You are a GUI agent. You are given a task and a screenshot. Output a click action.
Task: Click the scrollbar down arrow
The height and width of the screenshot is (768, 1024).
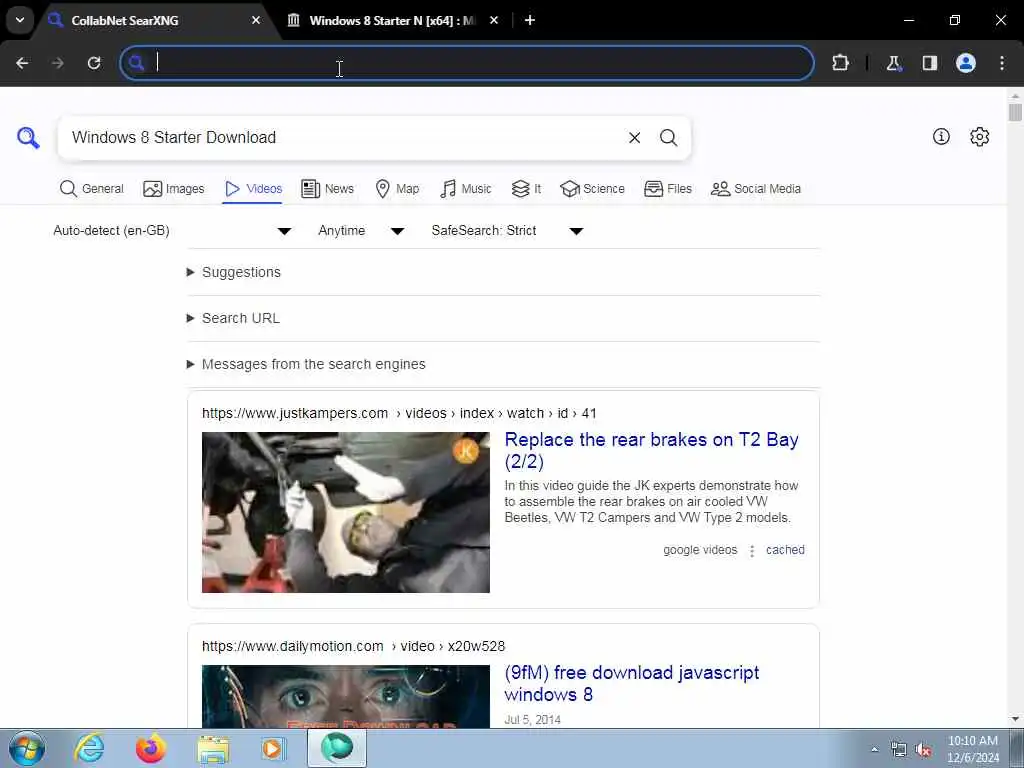pos(1015,719)
